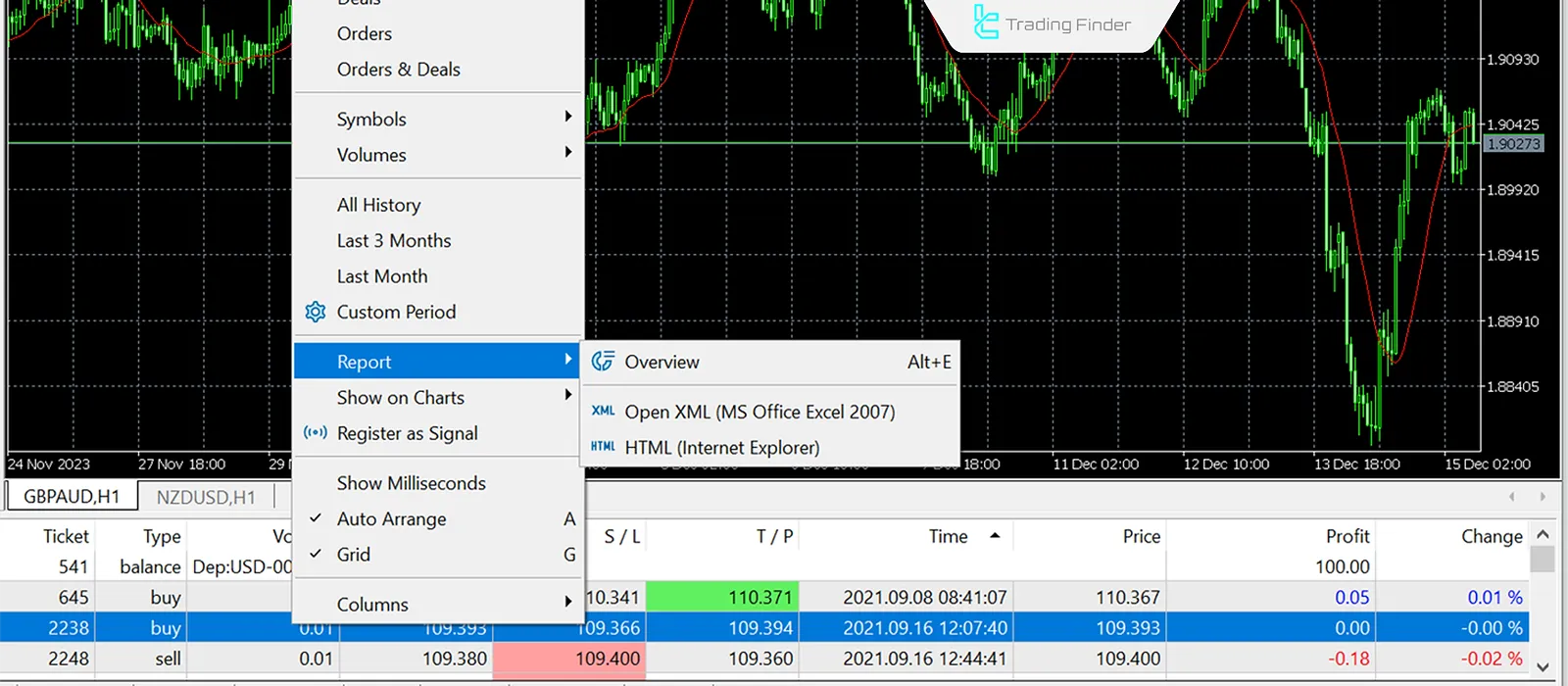Click the green 110.371 T/P cell
The image size is (1568, 686).
[x=722, y=597]
